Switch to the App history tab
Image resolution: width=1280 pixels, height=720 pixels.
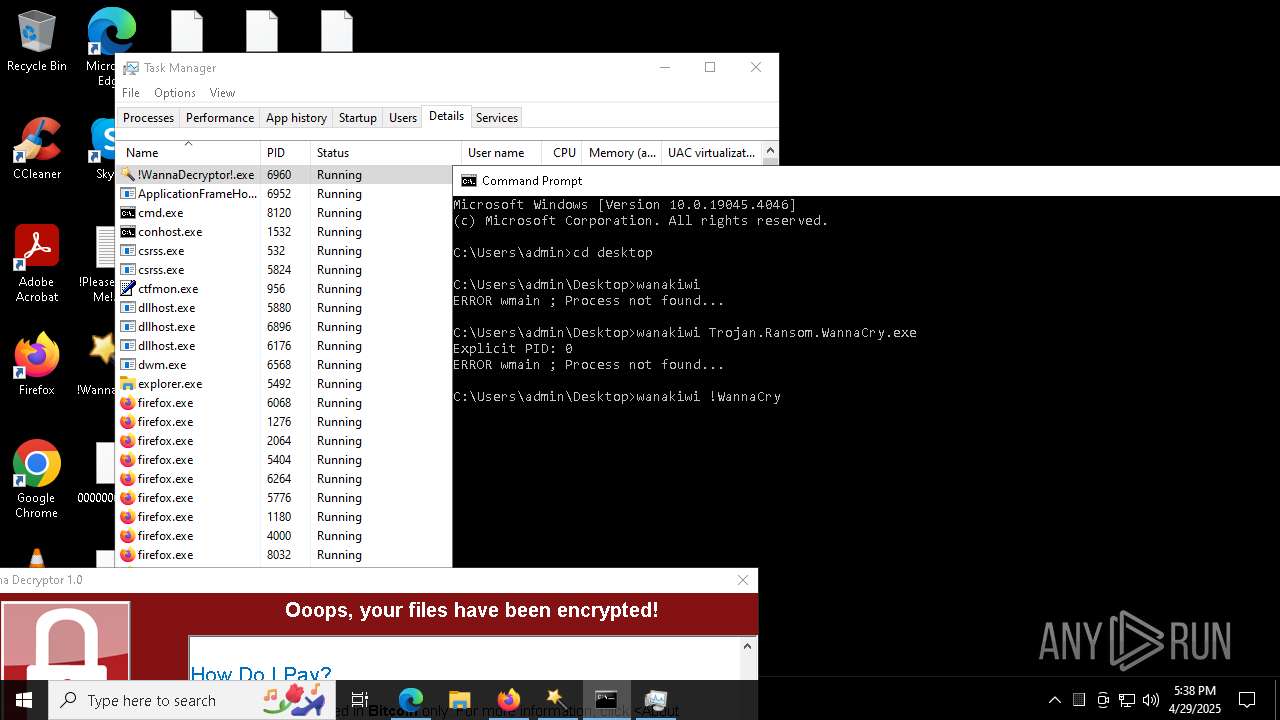[296, 118]
